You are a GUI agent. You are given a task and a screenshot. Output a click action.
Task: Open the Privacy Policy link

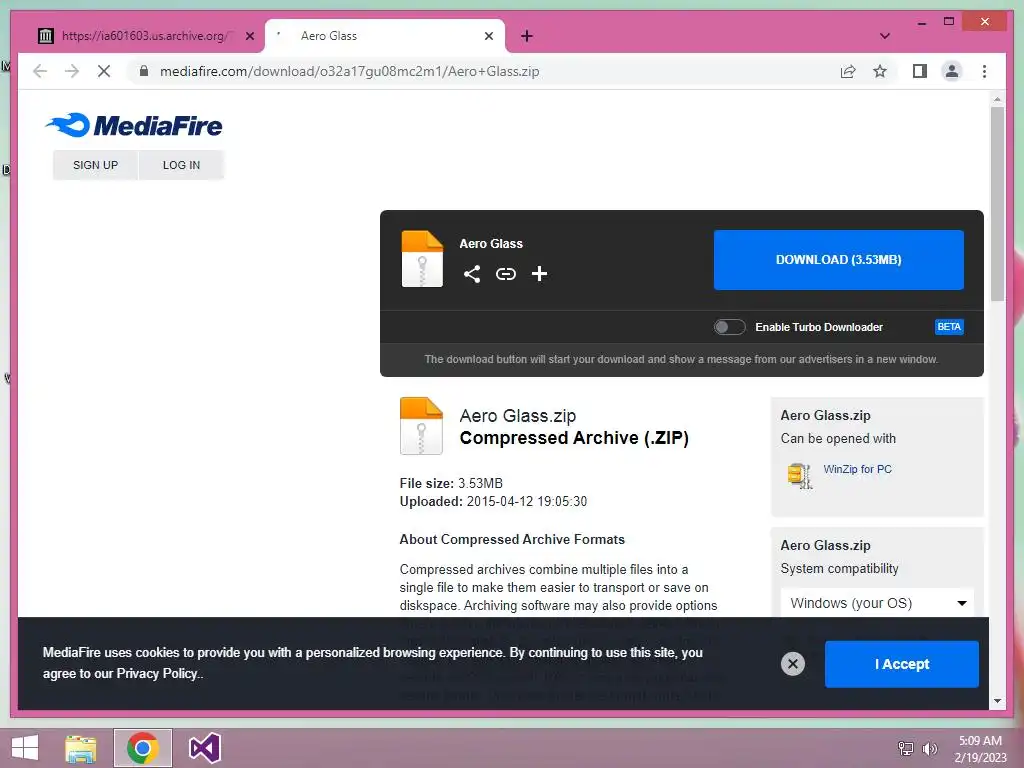pyautogui.click(x=157, y=673)
